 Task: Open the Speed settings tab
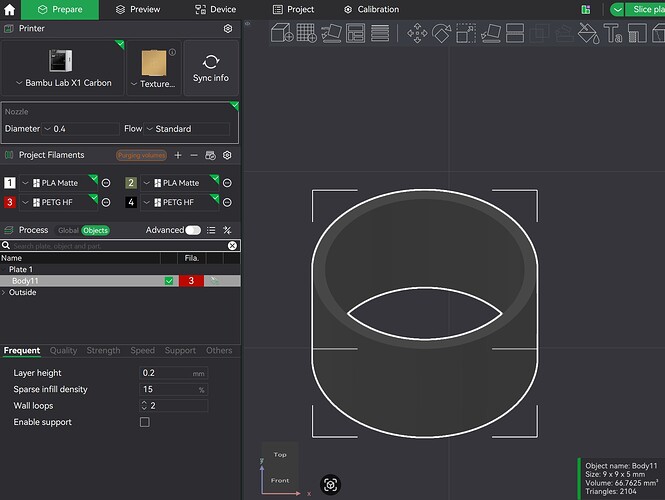pyautogui.click(x=142, y=350)
